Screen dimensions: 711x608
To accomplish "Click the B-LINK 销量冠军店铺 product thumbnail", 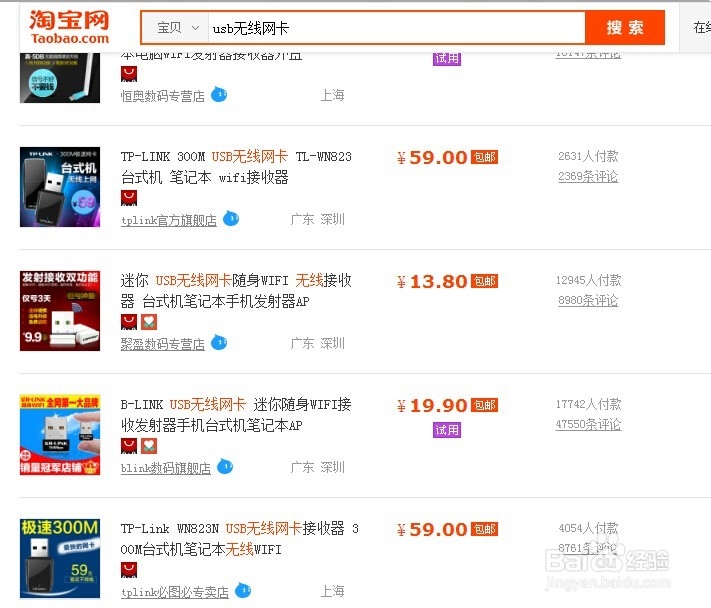I will (x=60, y=435).
